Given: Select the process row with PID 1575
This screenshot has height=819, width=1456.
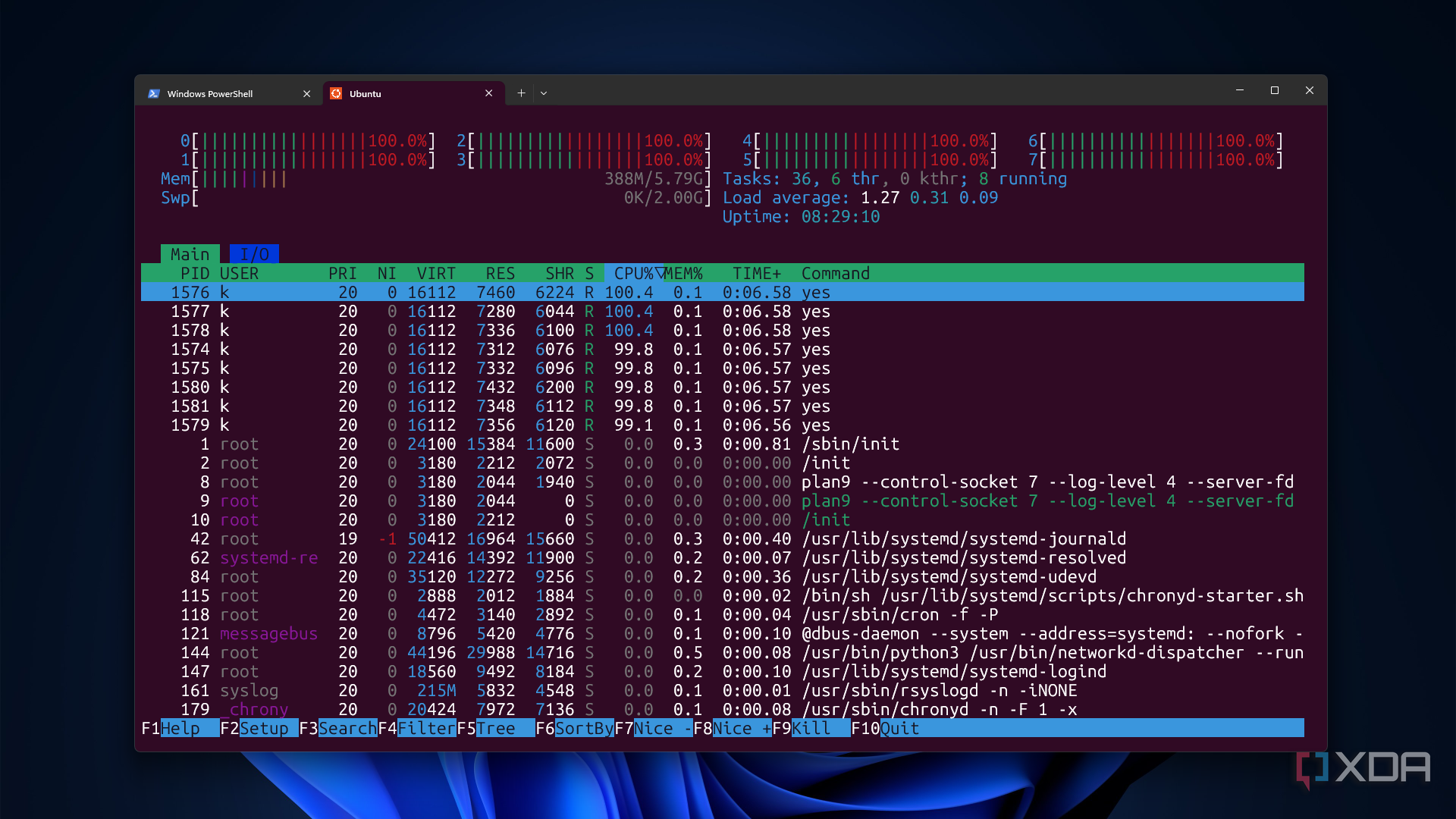Looking at the screenshot, I should (x=722, y=368).
